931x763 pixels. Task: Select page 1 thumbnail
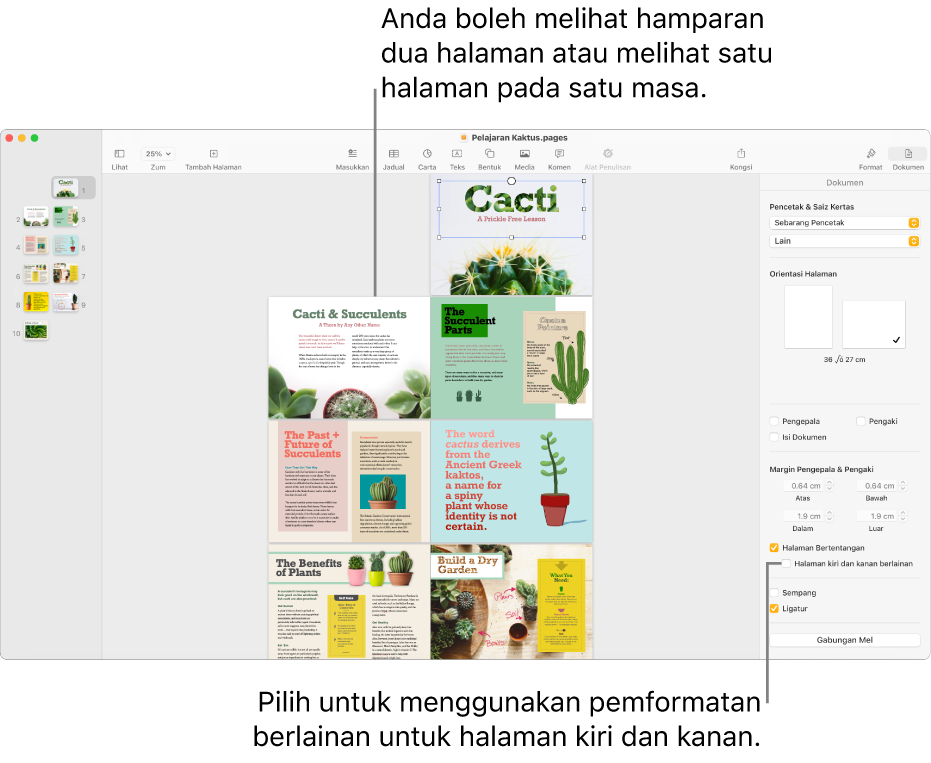pos(65,188)
